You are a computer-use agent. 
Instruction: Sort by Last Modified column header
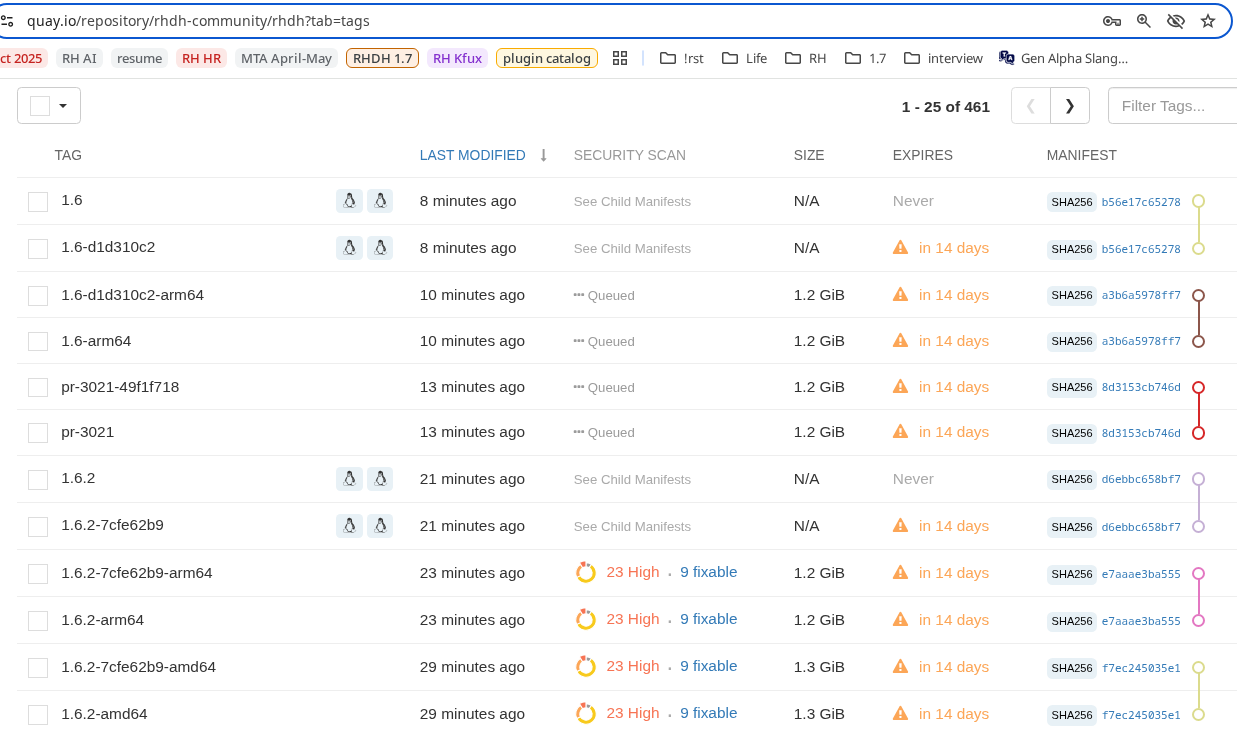coord(472,155)
